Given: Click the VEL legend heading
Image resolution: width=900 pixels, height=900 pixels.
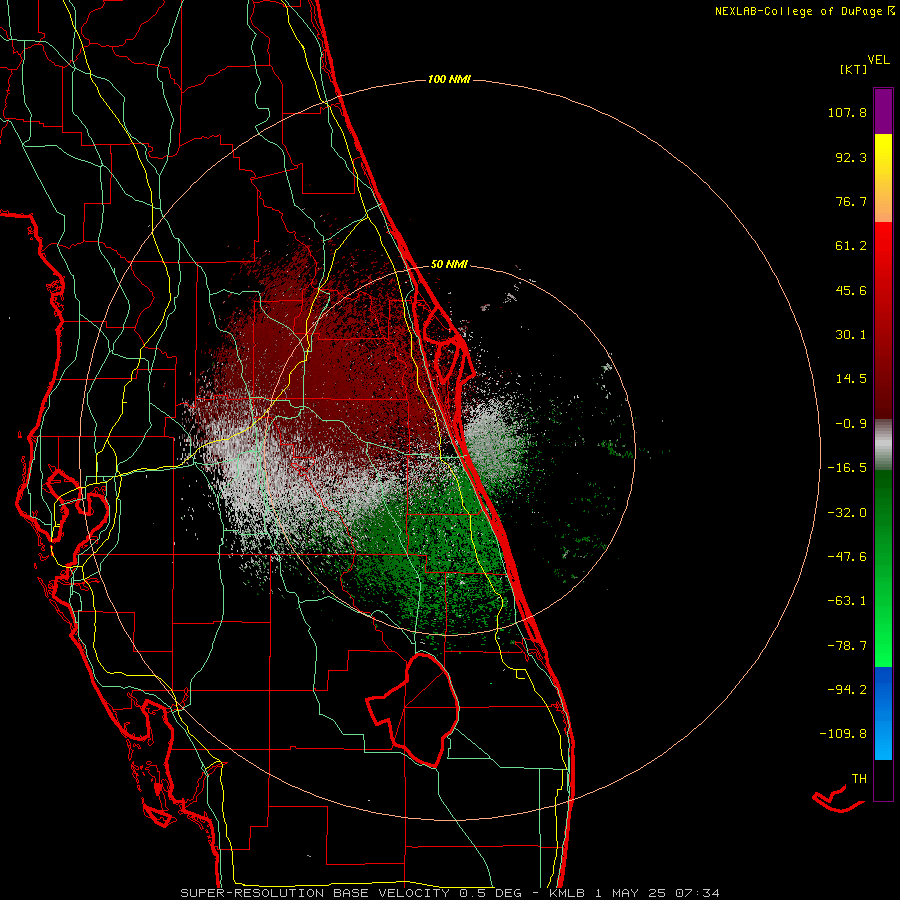Looking at the screenshot, I should coord(879,59).
